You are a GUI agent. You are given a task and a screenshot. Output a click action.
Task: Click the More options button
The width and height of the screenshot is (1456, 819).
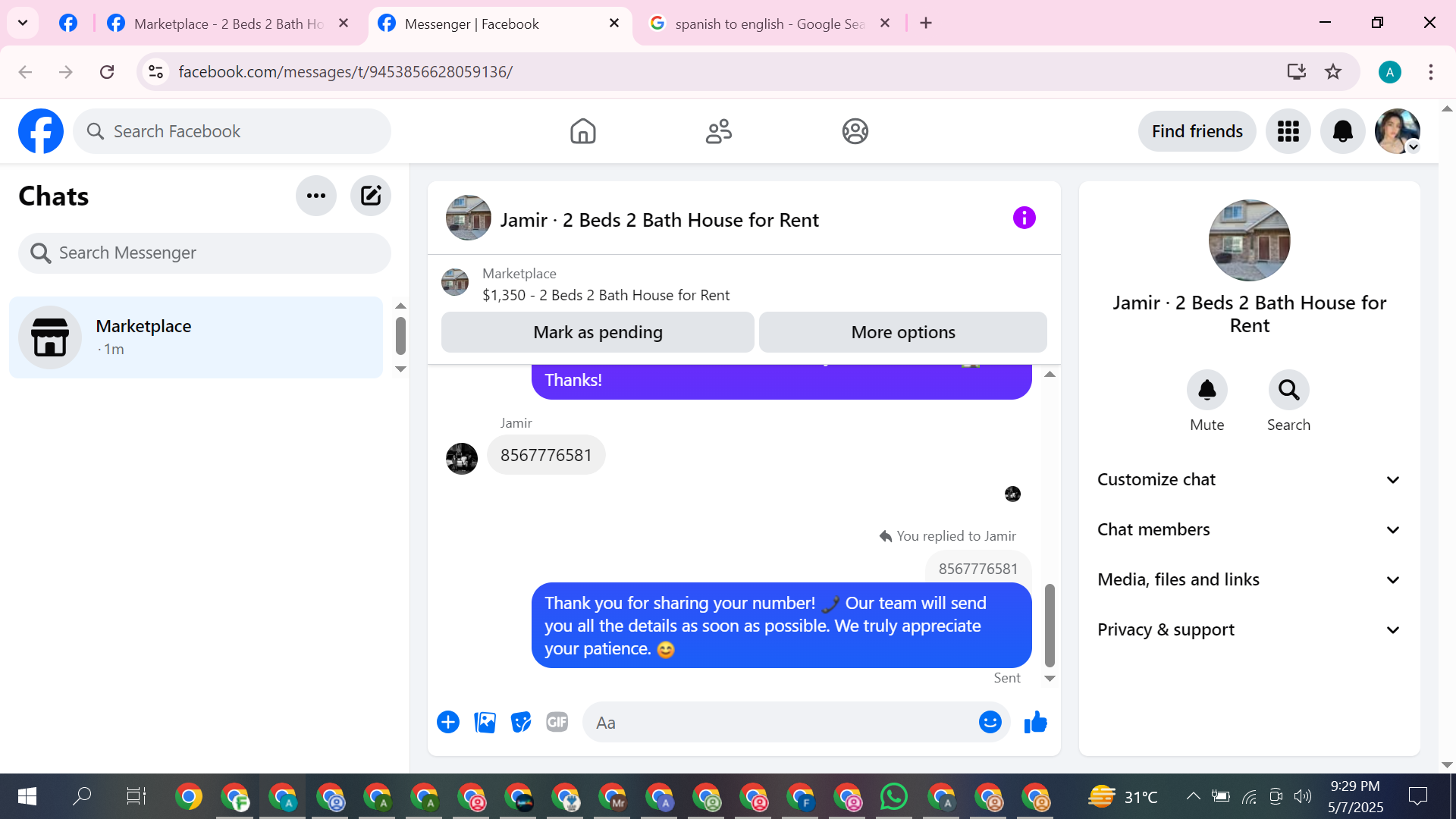coord(902,332)
